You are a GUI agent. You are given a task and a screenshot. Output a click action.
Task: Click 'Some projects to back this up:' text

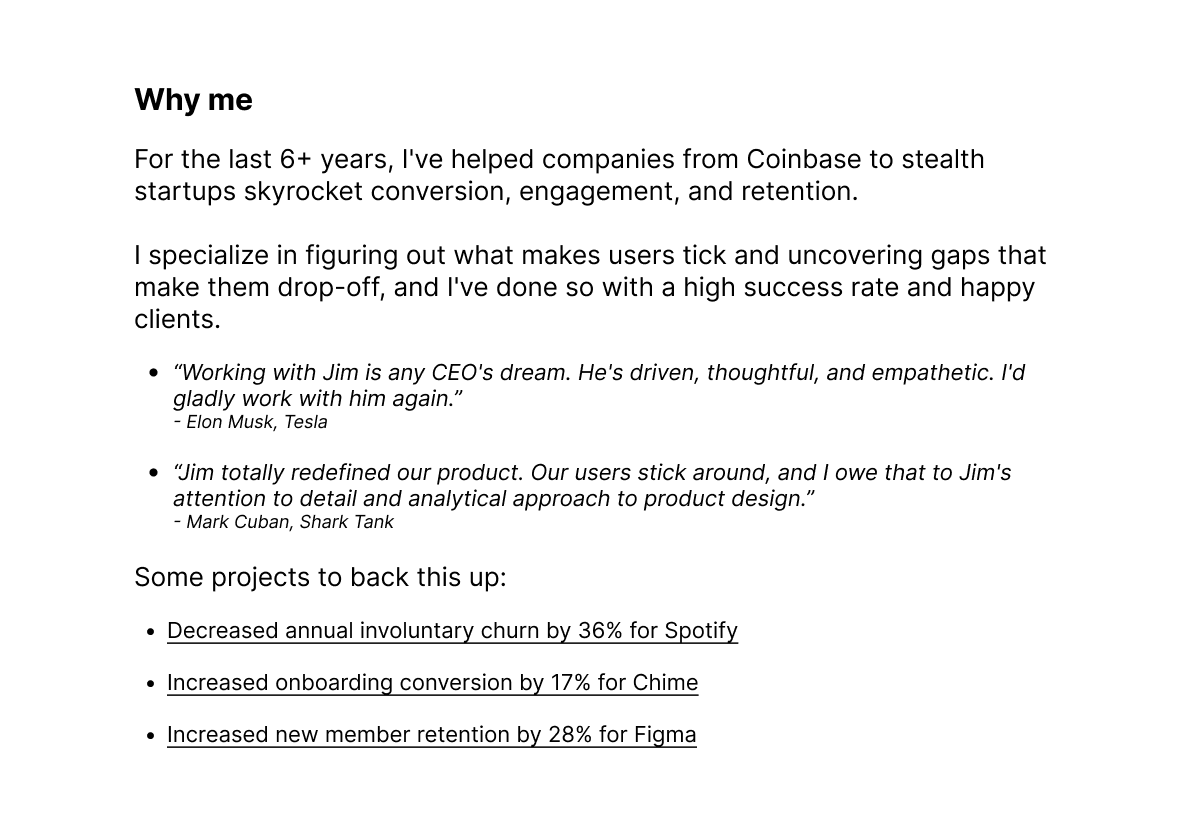(320, 578)
